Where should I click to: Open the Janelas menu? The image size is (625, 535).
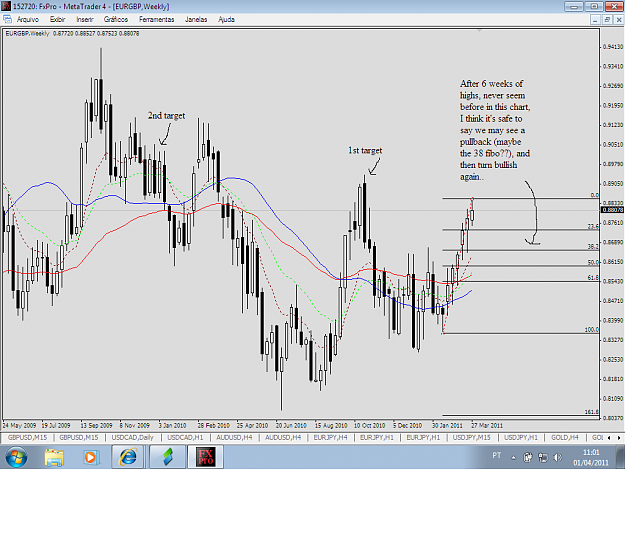click(x=196, y=20)
